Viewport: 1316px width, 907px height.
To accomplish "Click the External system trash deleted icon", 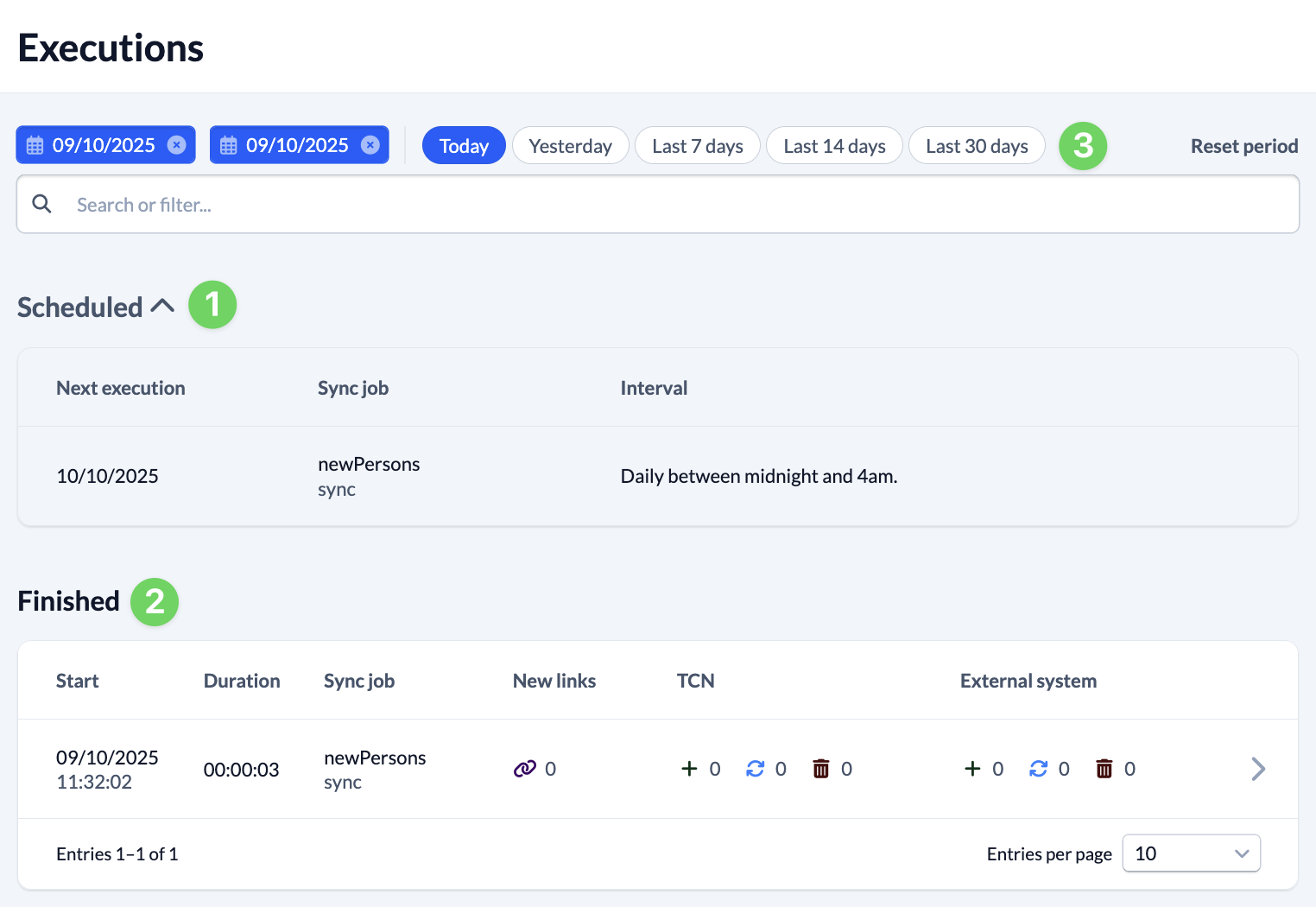I will [x=1104, y=769].
